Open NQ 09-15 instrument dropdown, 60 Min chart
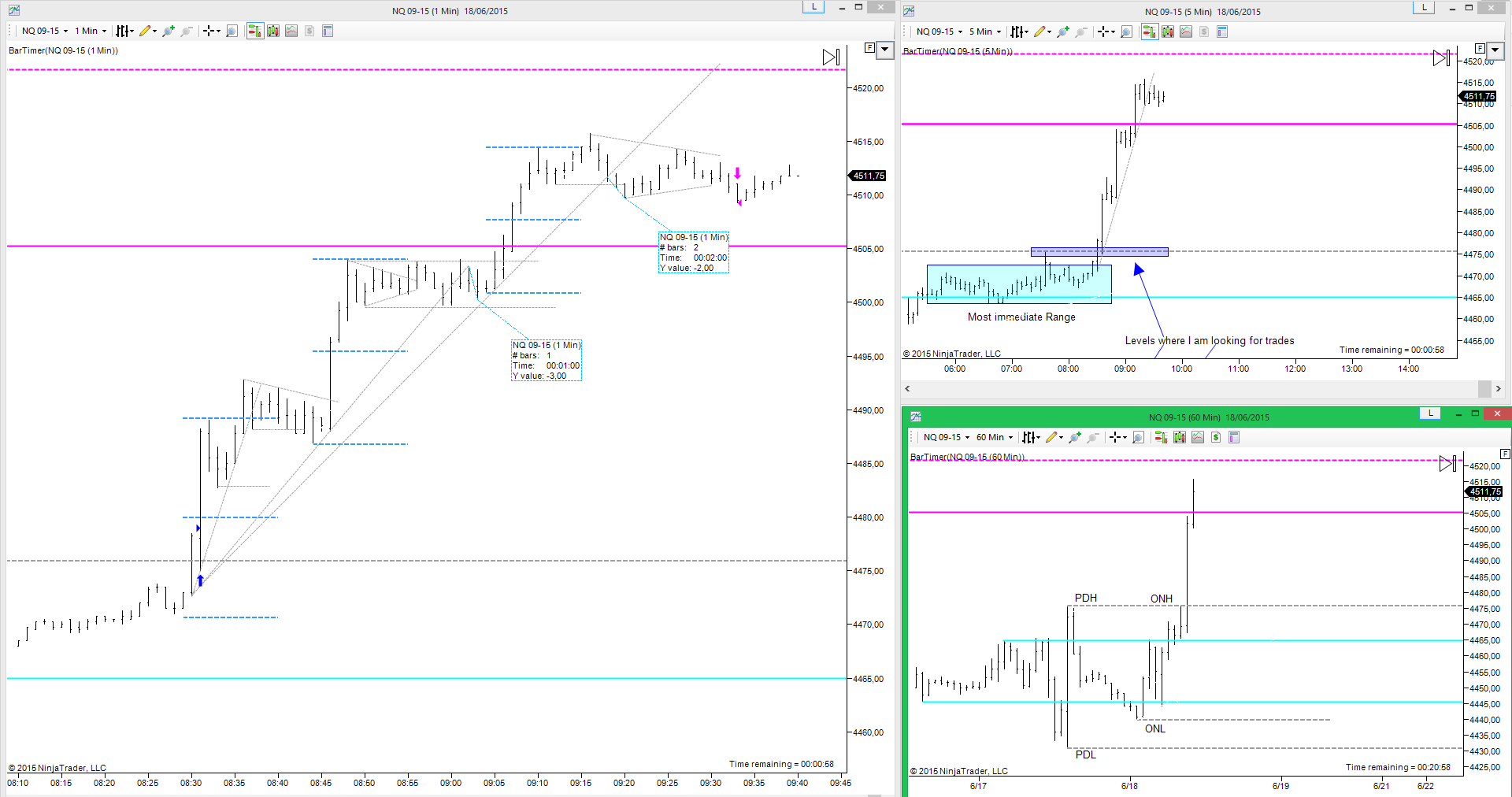The image size is (1512, 797). point(947,437)
